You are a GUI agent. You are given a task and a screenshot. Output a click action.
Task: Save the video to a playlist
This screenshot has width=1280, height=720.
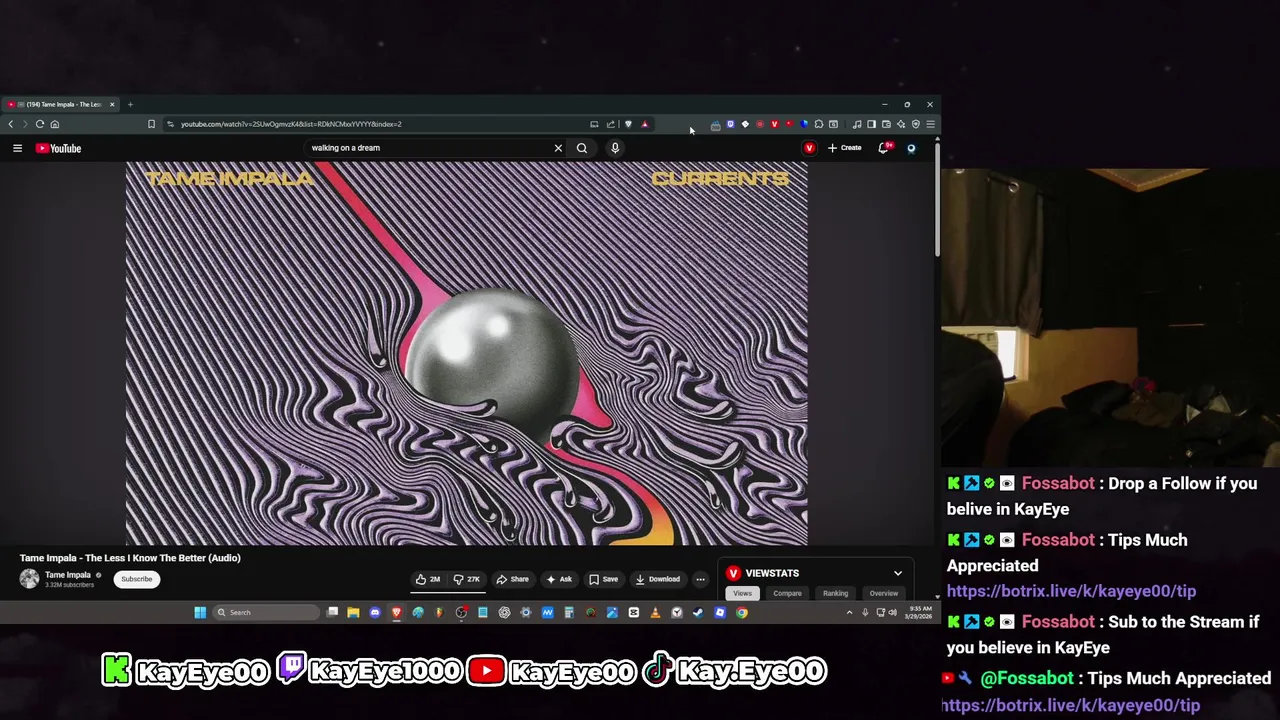point(603,579)
